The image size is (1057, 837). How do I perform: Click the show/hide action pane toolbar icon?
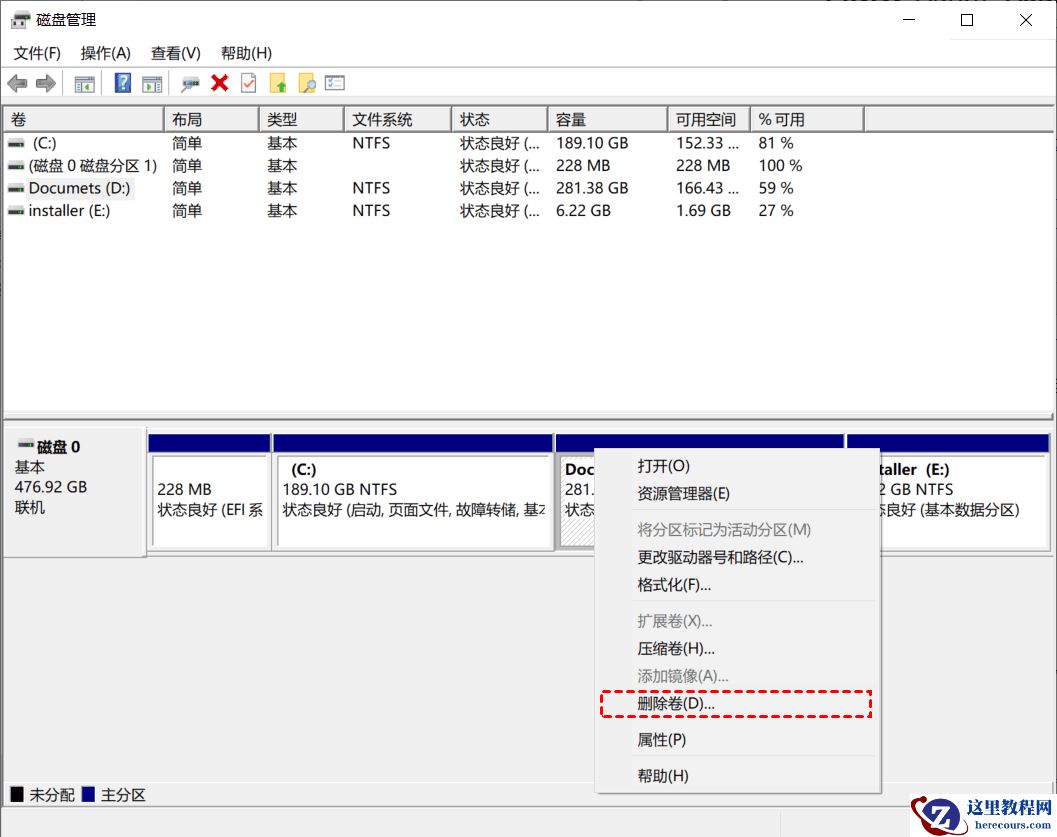(x=151, y=83)
